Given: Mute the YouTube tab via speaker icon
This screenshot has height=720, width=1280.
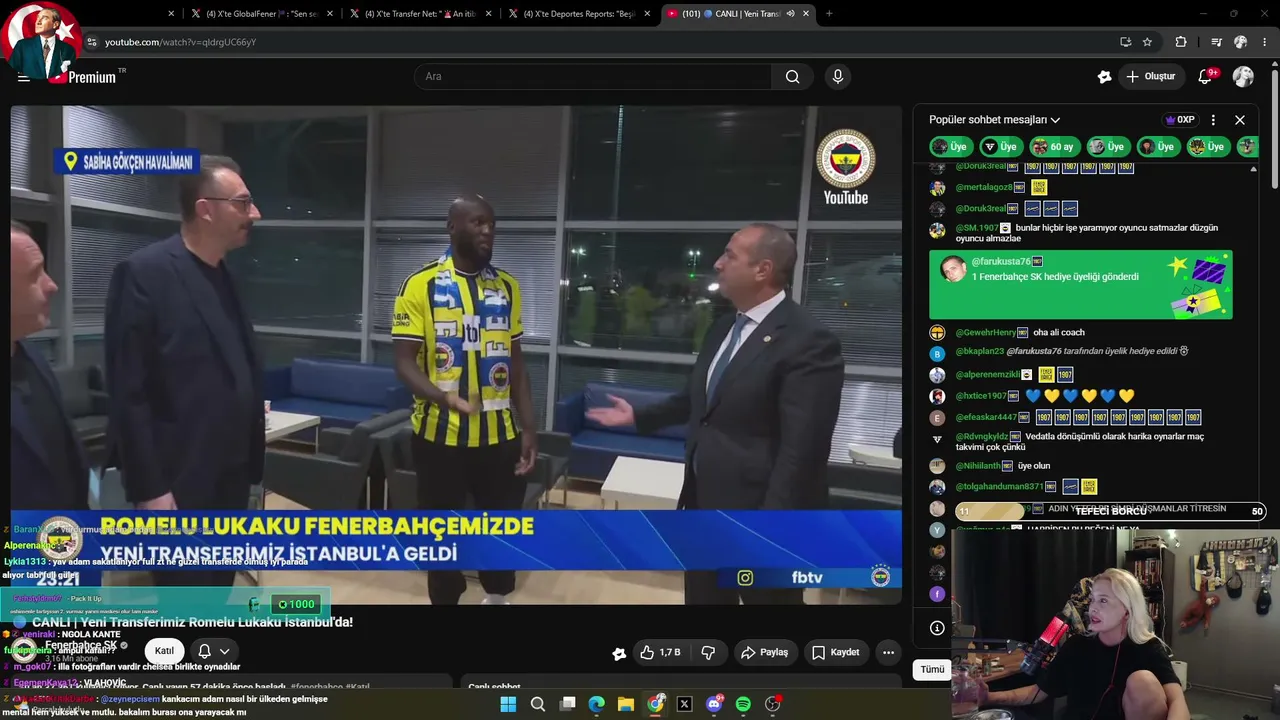Looking at the screenshot, I should (x=790, y=14).
